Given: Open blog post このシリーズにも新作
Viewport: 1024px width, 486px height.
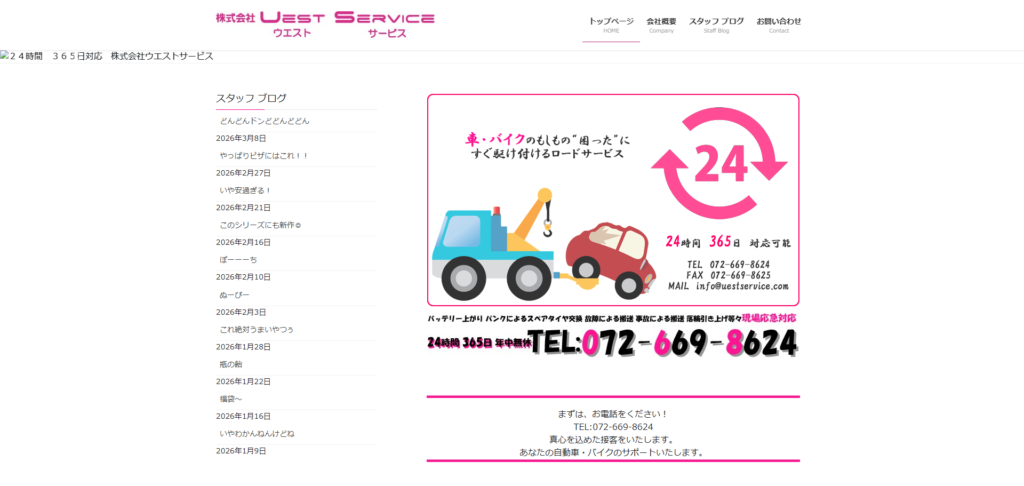Looking at the screenshot, I should click(261, 225).
